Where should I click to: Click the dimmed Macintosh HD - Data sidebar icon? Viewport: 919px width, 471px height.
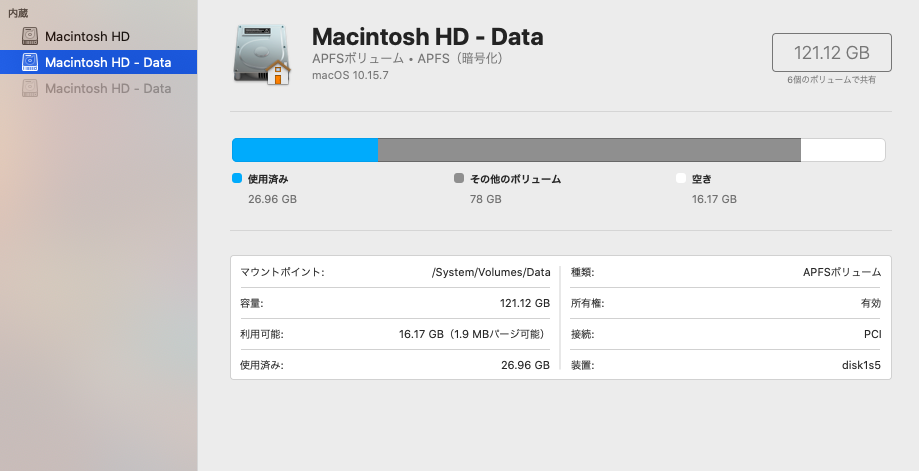click(x=30, y=89)
